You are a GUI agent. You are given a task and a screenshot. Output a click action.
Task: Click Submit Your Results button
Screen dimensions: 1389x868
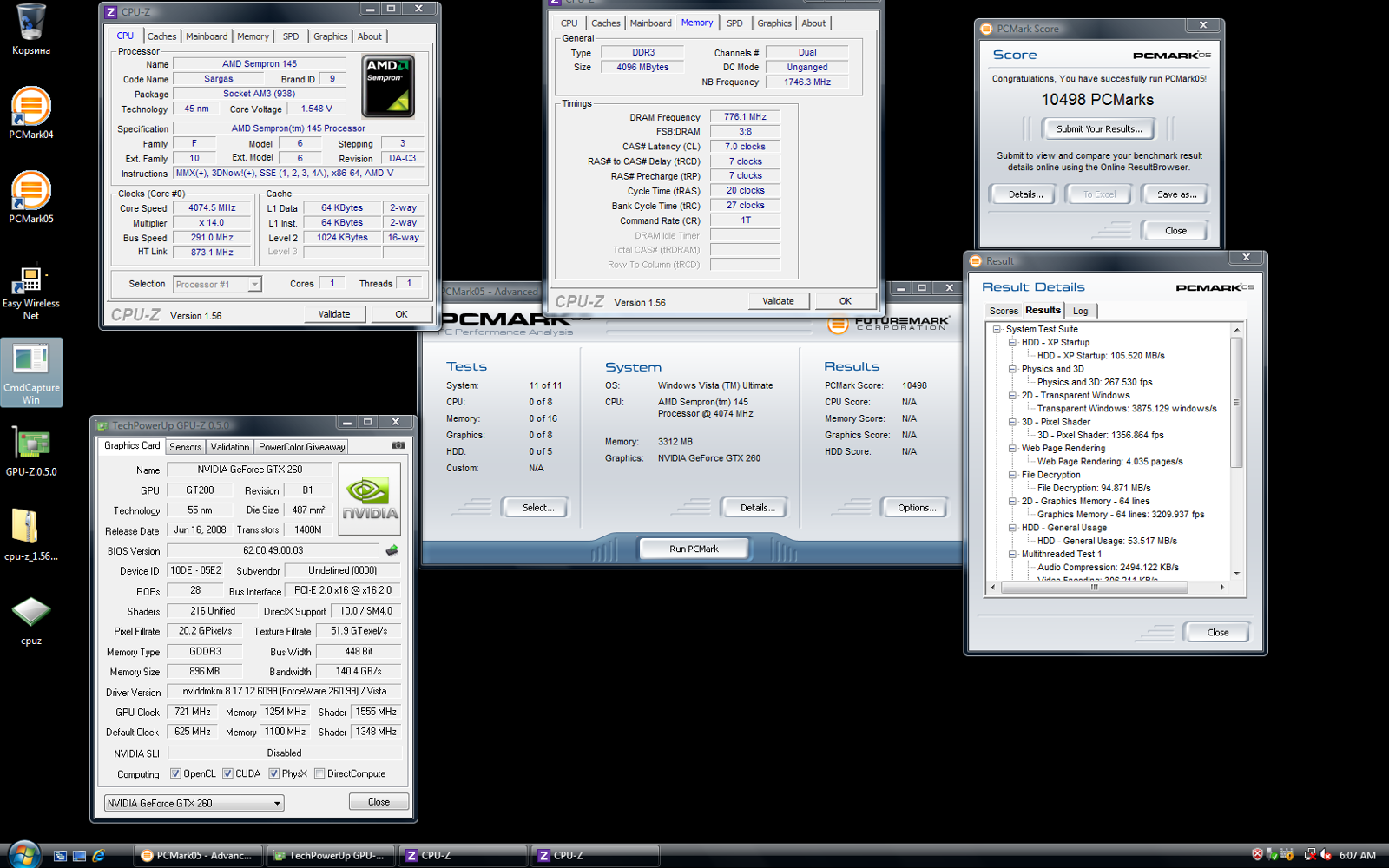[1098, 129]
